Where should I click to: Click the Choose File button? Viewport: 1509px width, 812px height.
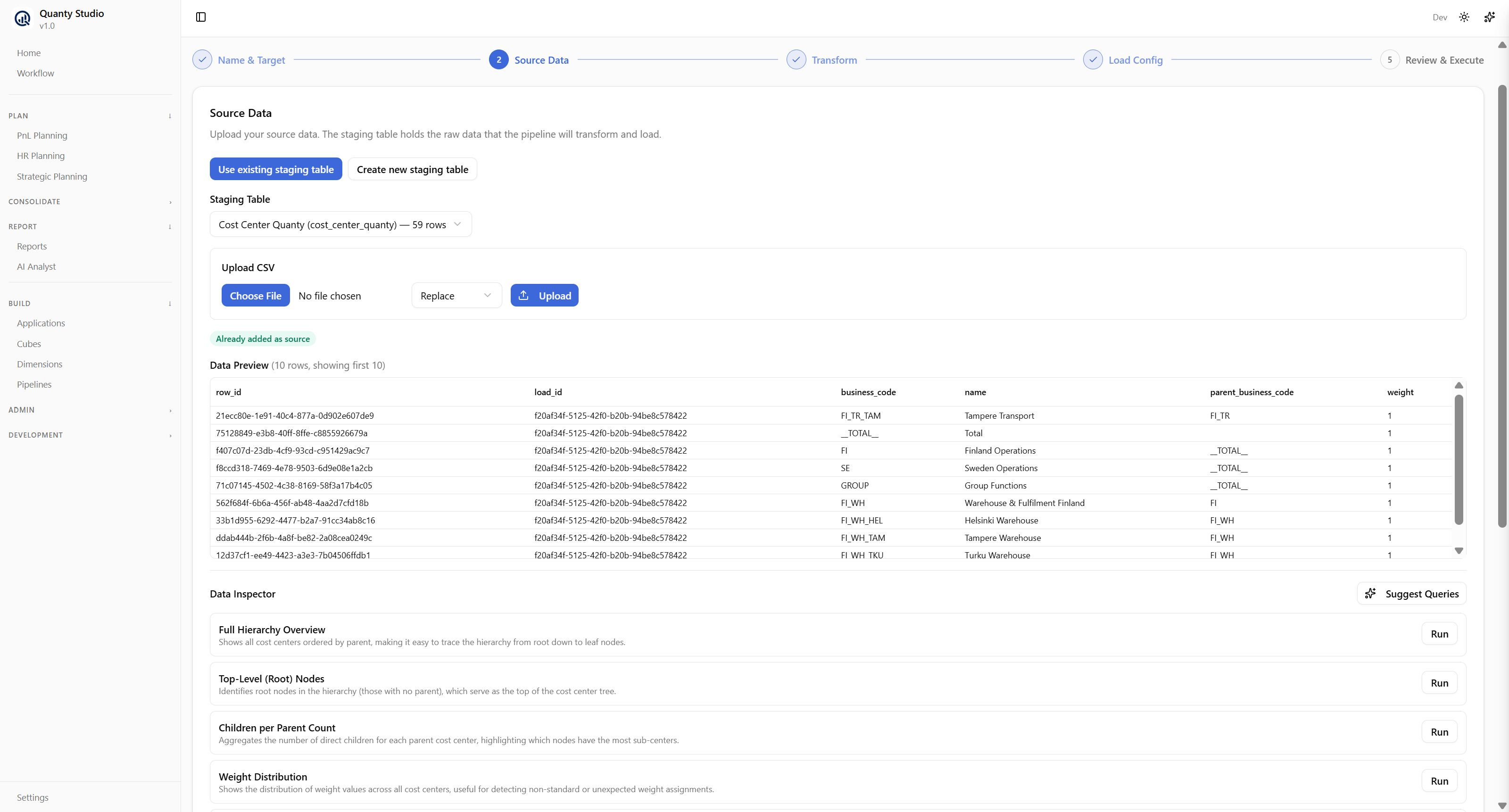256,296
